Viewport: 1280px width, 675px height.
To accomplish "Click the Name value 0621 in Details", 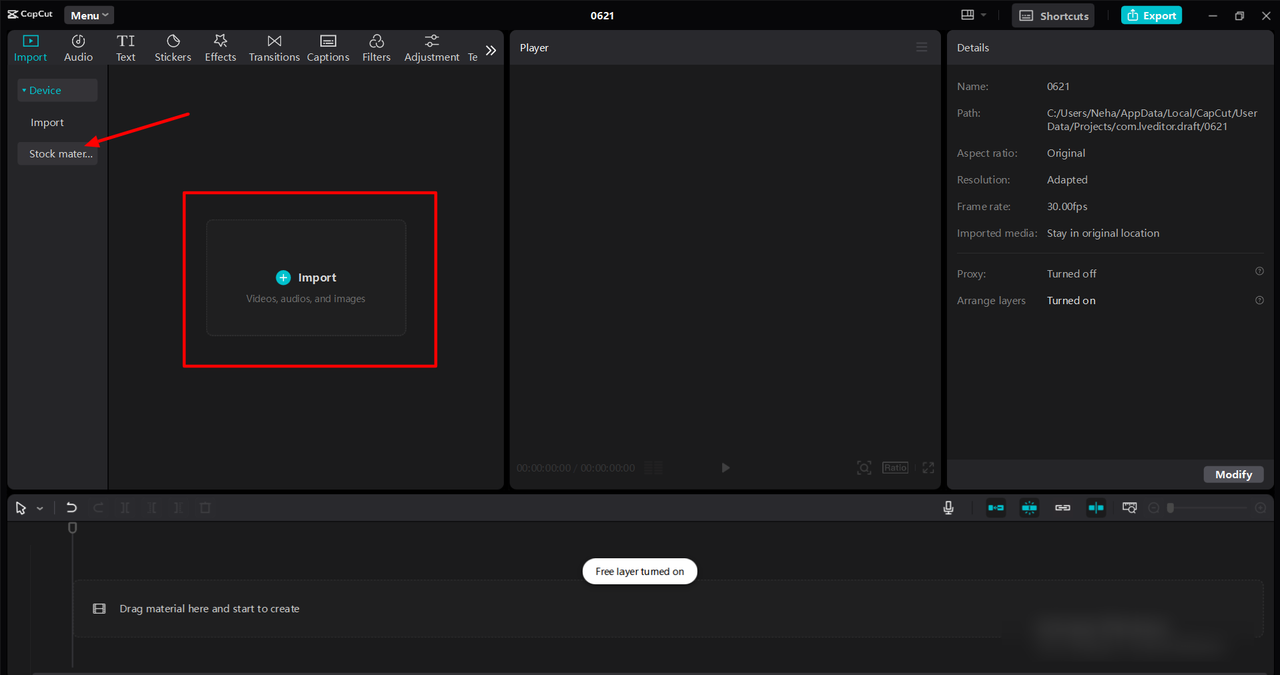I will coord(1058,86).
